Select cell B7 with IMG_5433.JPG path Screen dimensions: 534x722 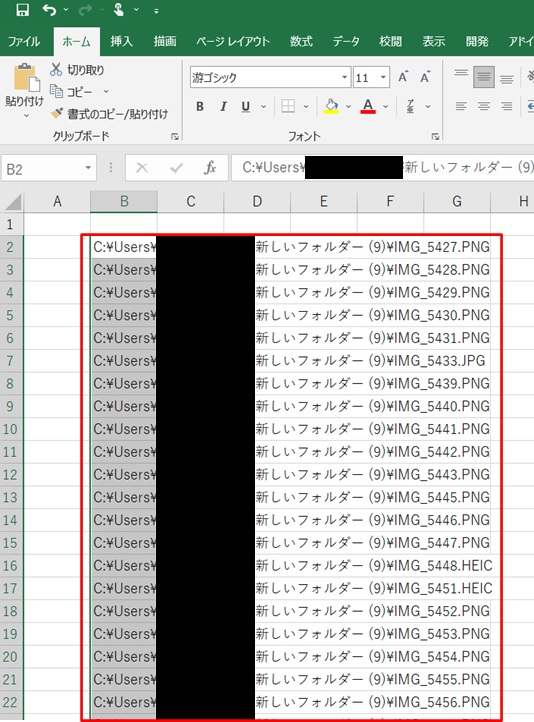(x=124, y=361)
